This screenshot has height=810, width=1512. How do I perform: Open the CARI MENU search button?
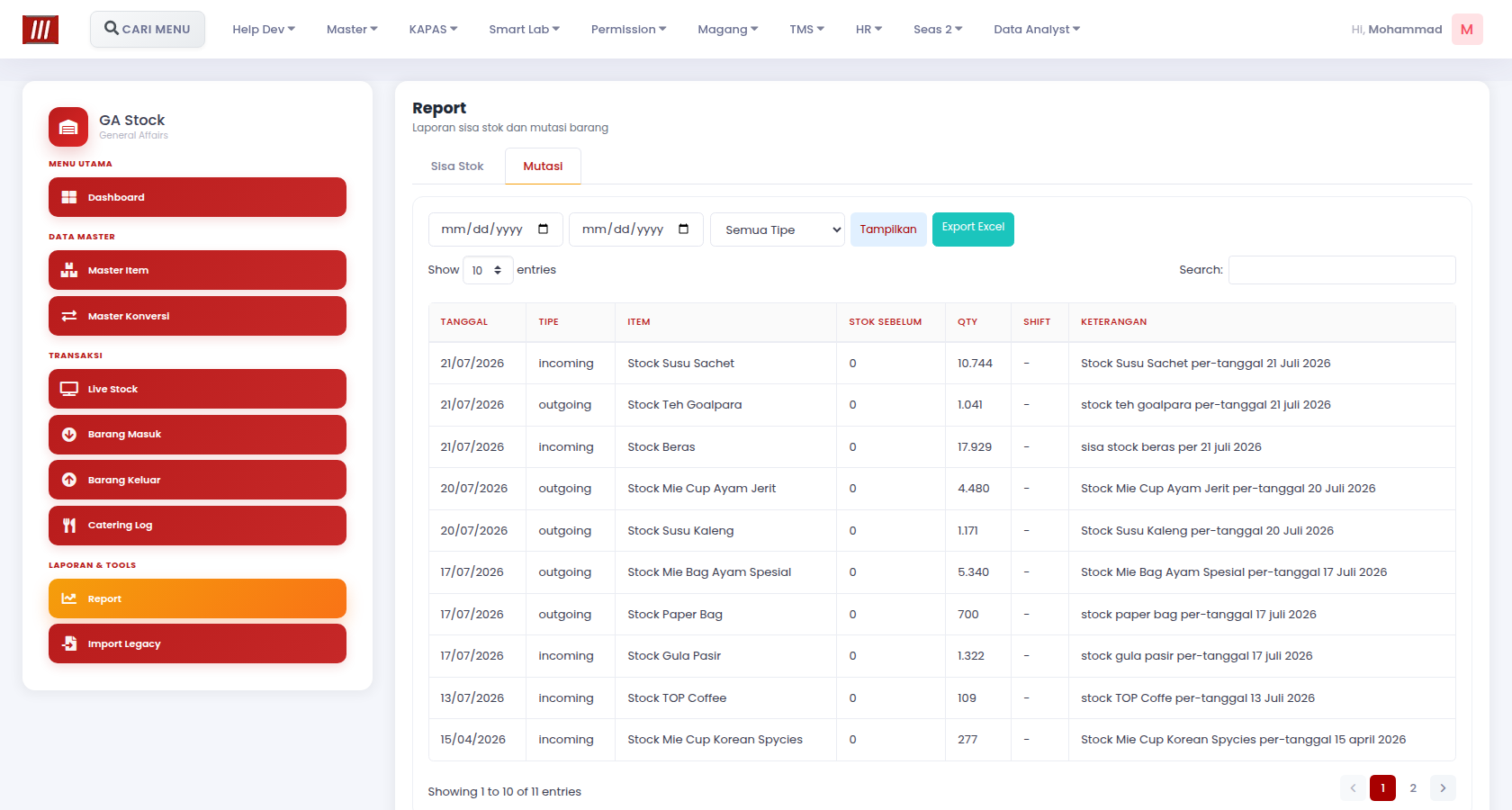coord(148,30)
